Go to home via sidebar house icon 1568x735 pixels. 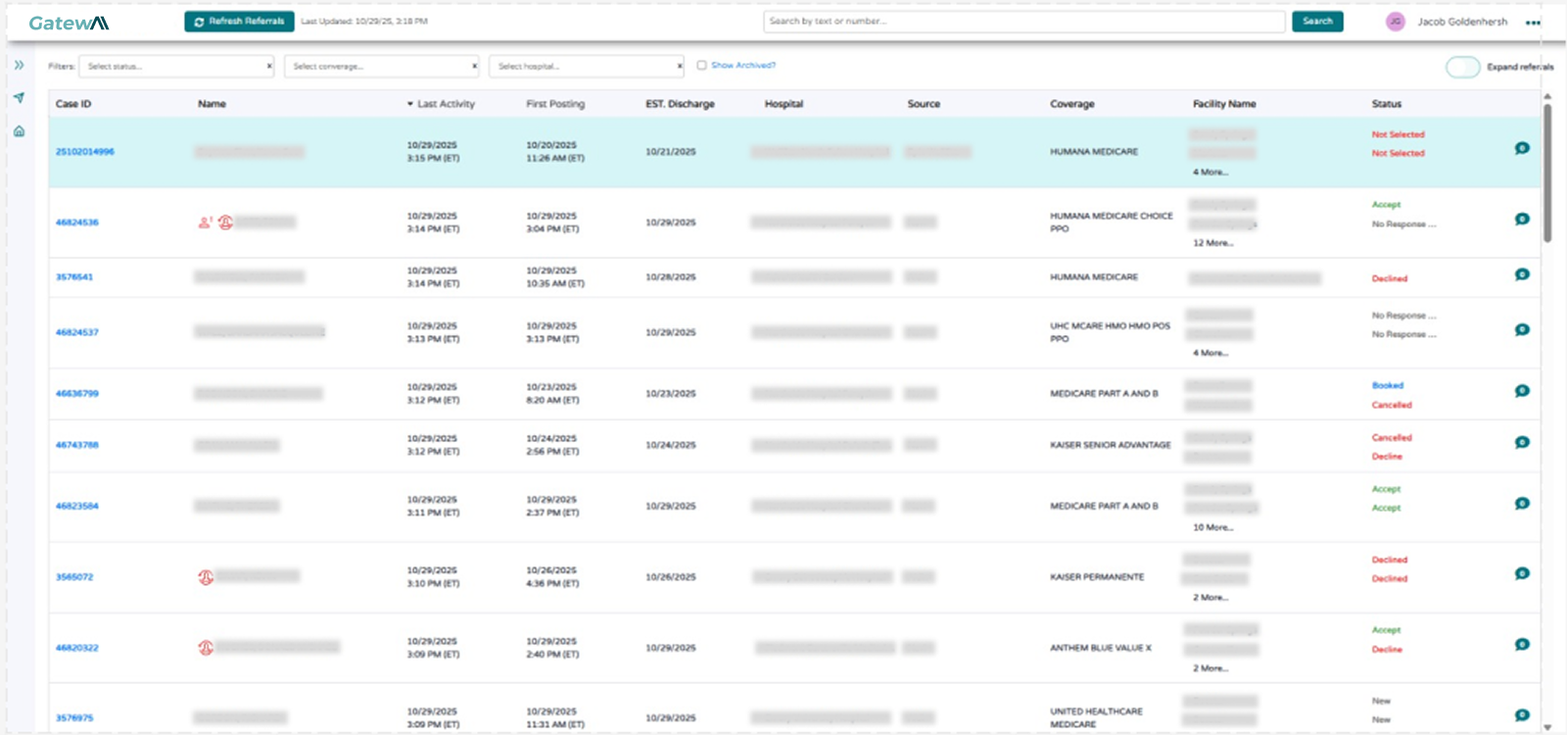click(x=19, y=131)
